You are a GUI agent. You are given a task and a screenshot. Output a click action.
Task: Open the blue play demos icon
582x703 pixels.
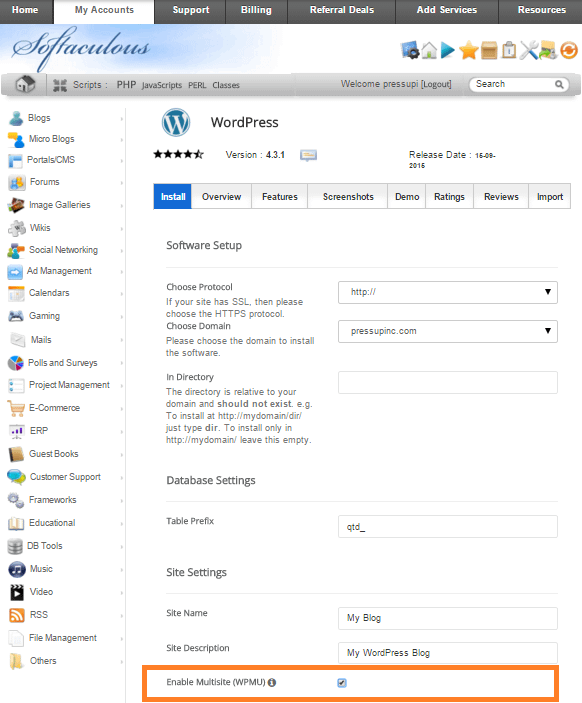tap(447, 50)
